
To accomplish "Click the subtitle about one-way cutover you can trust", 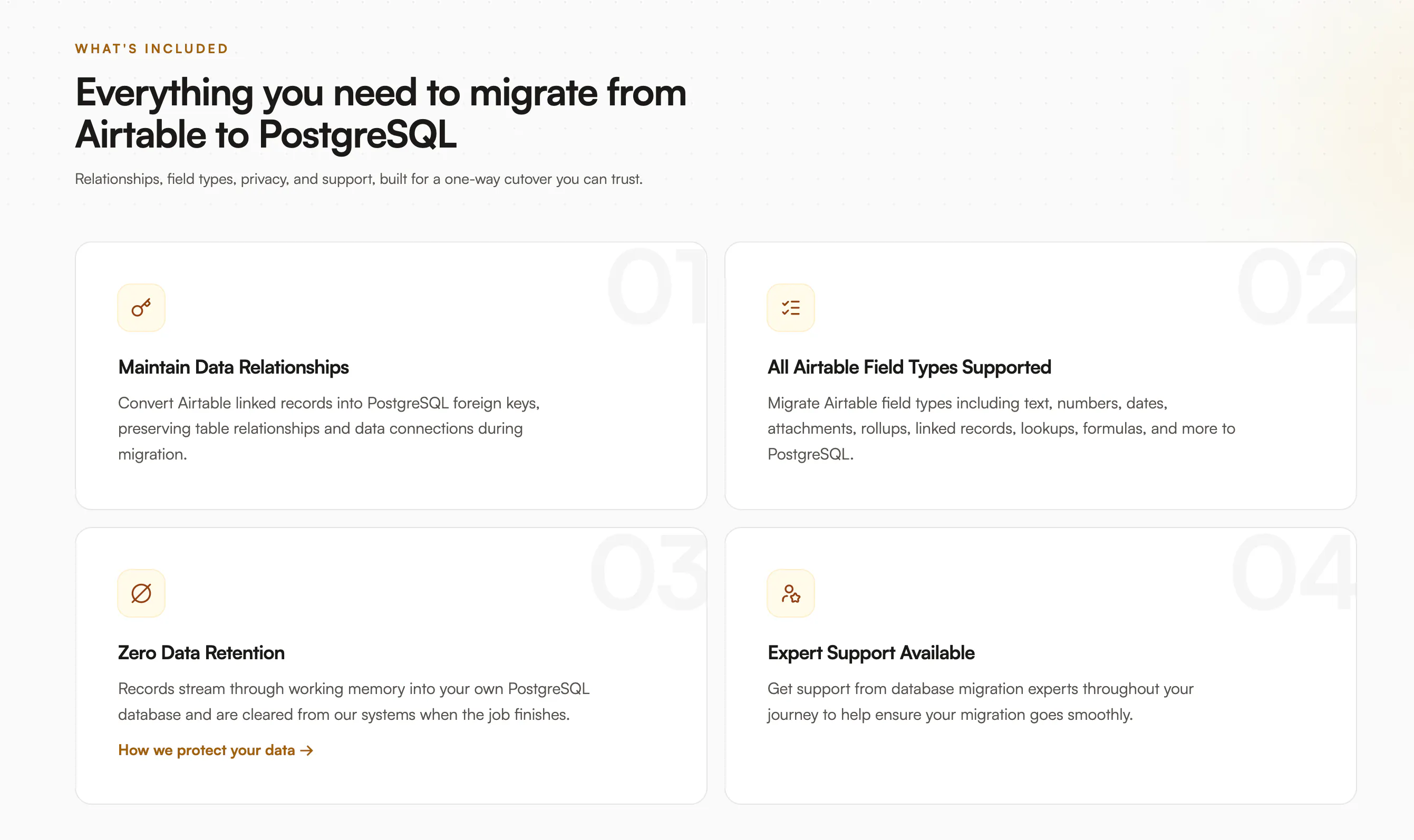I will (x=359, y=179).
